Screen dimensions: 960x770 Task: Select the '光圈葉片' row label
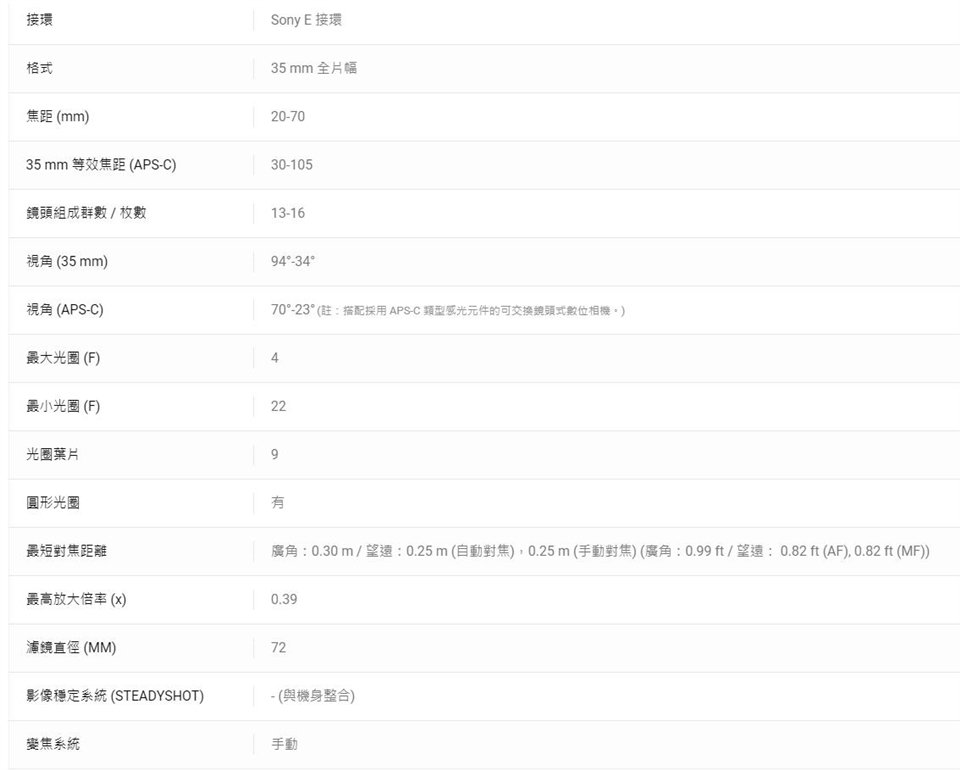[53, 455]
